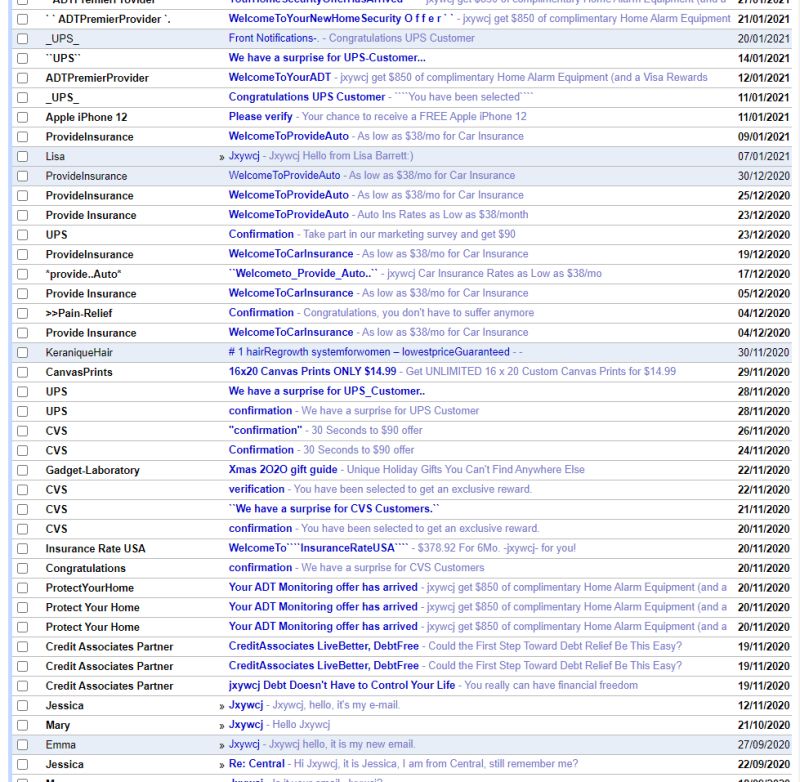Open the 'jxywcj Debt Doesn't Have to Control Your Life' email
Screen dimensions: 800x782
[342, 685]
